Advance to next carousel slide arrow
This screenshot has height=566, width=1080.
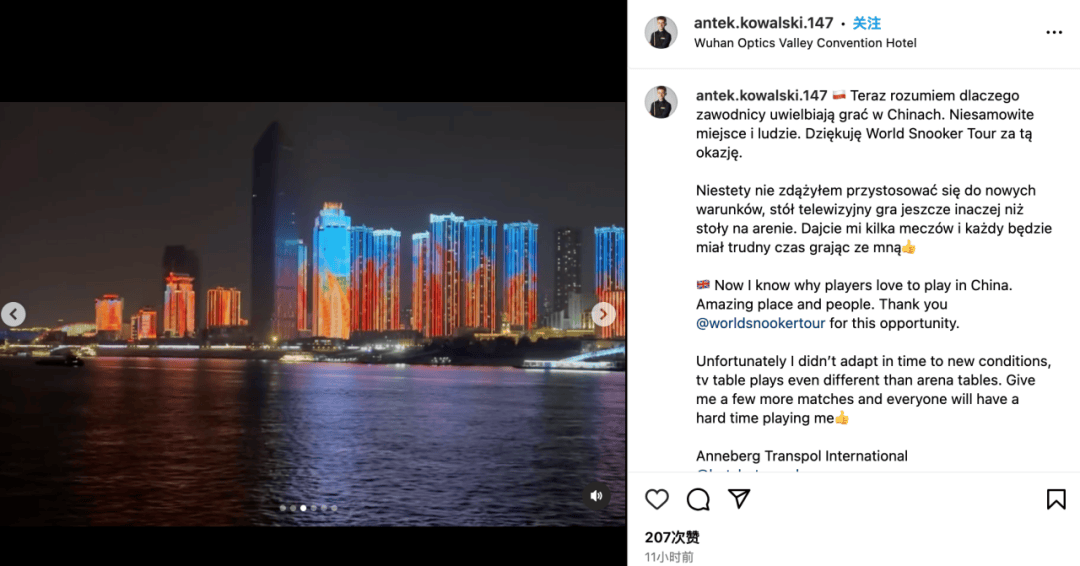(603, 314)
